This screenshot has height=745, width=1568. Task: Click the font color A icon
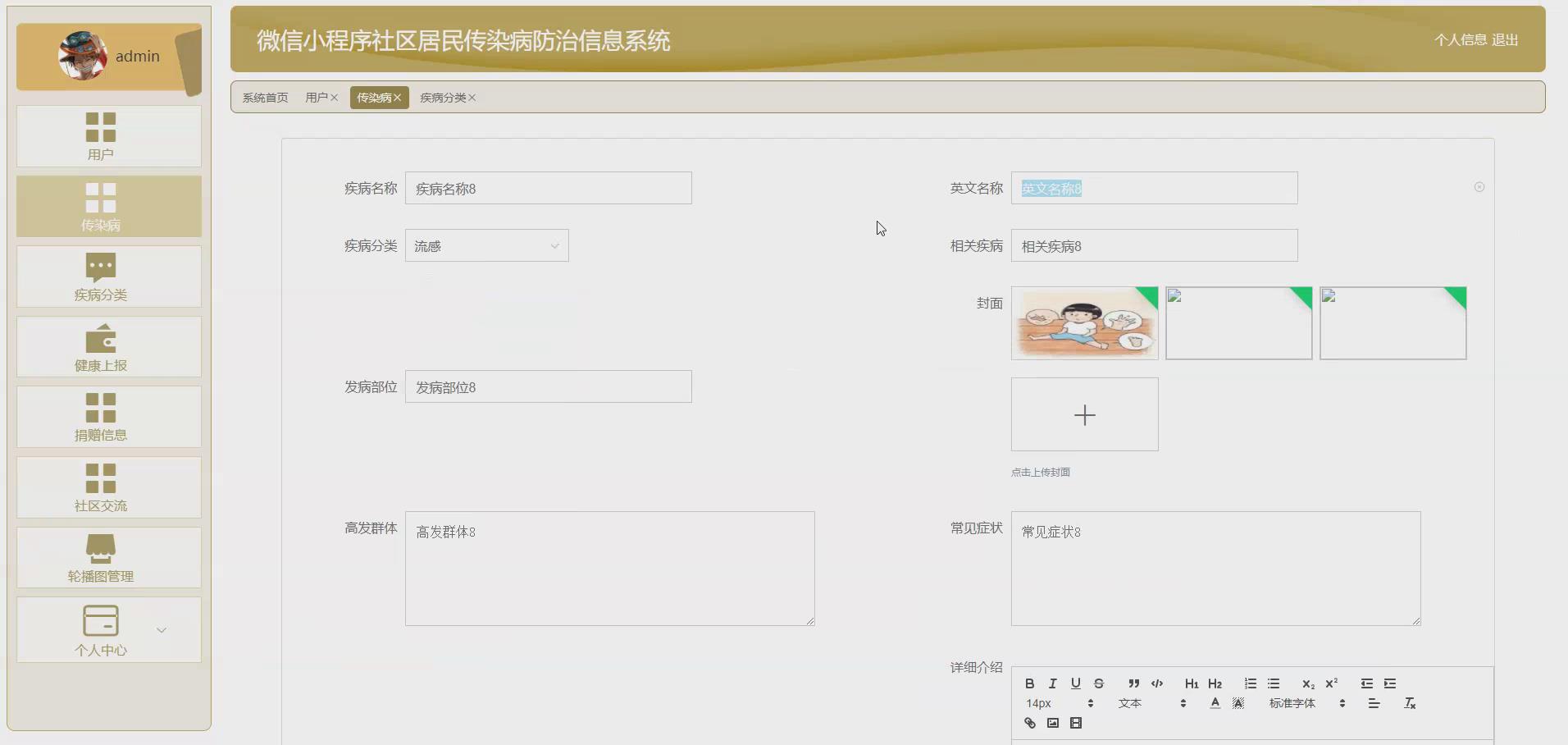1215,703
